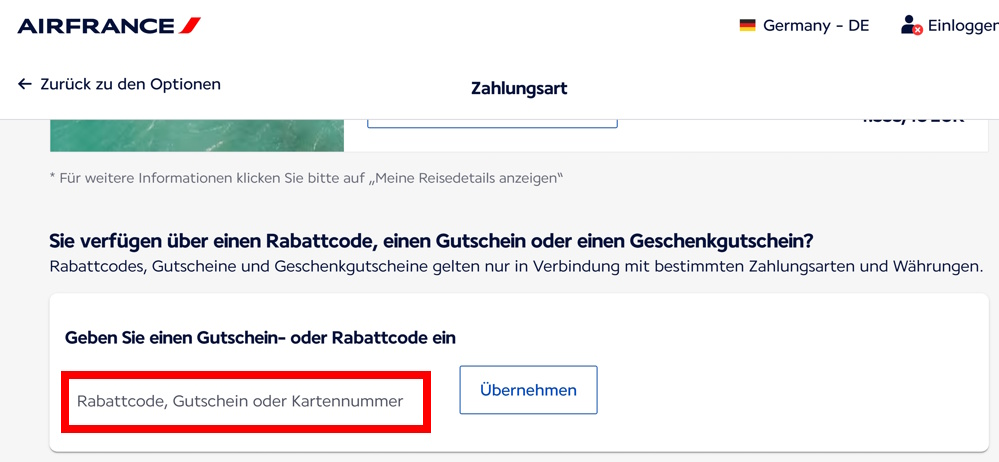The height and width of the screenshot is (462, 999).
Task: Click the German flag icon
Action: click(x=747, y=26)
